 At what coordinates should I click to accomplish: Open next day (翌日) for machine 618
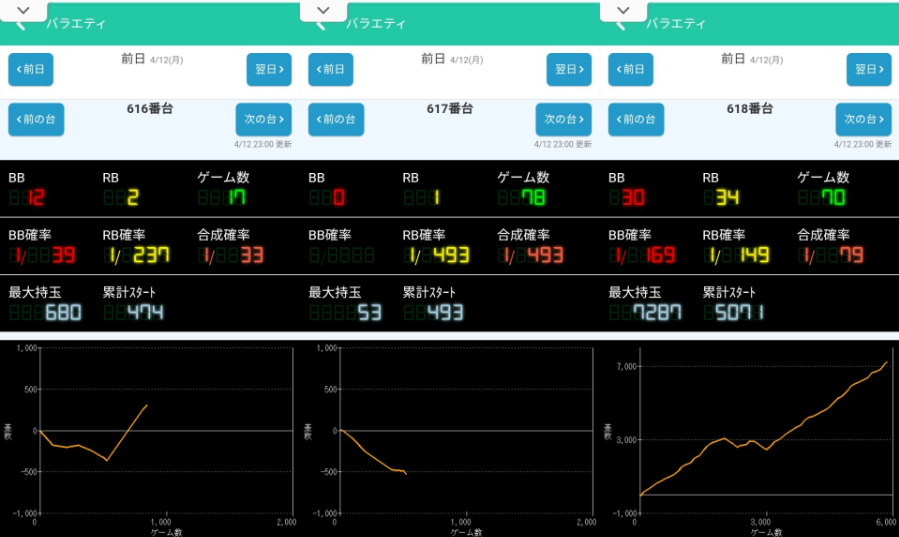pos(869,70)
